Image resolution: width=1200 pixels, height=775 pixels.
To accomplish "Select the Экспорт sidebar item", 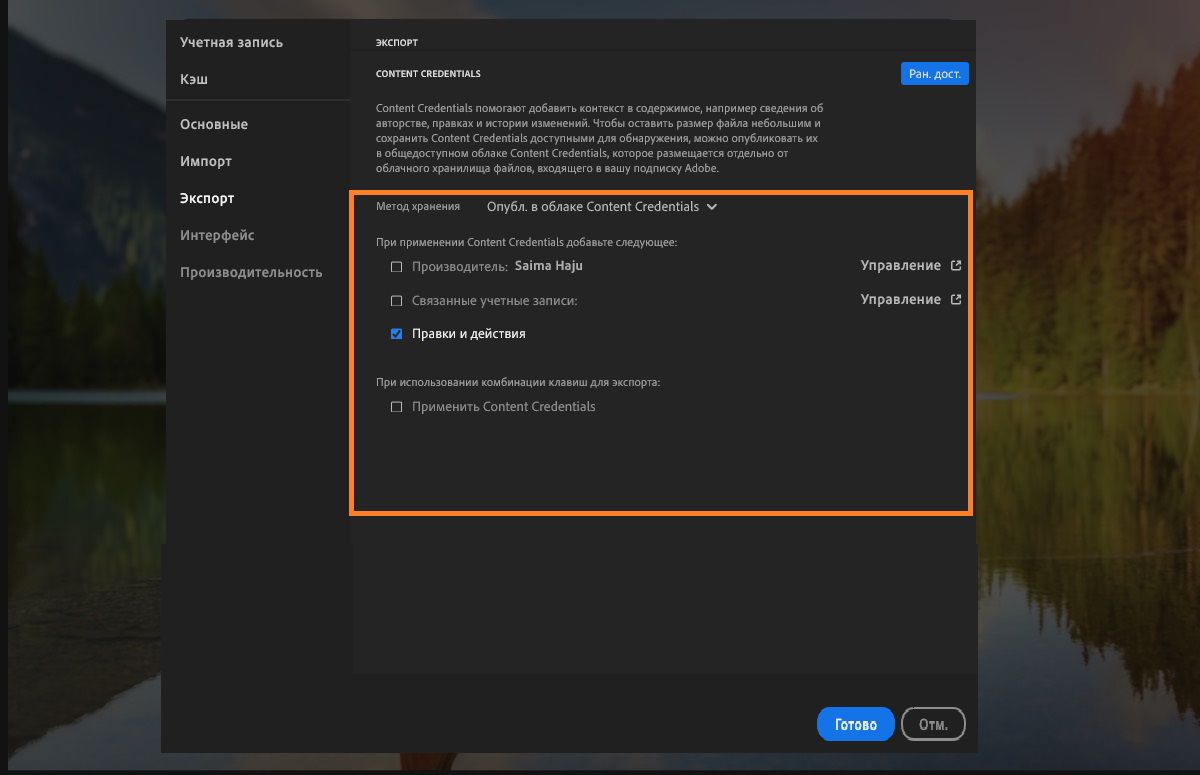I will (207, 198).
